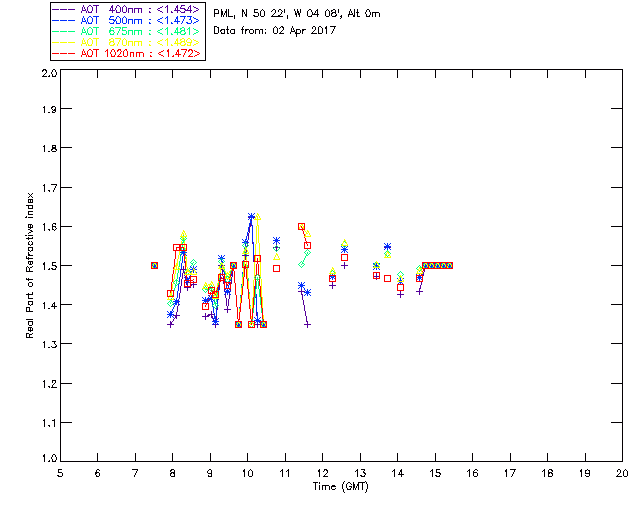640x512 pixels.
Task: Click the 'Real Part of Refractive Index' axis title
Action: 31,267
